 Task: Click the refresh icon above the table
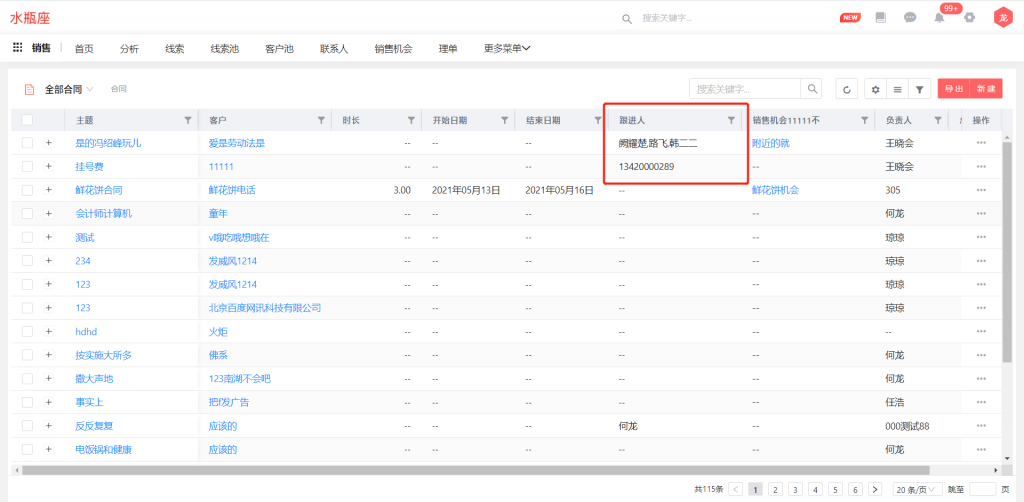(x=847, y=90)
